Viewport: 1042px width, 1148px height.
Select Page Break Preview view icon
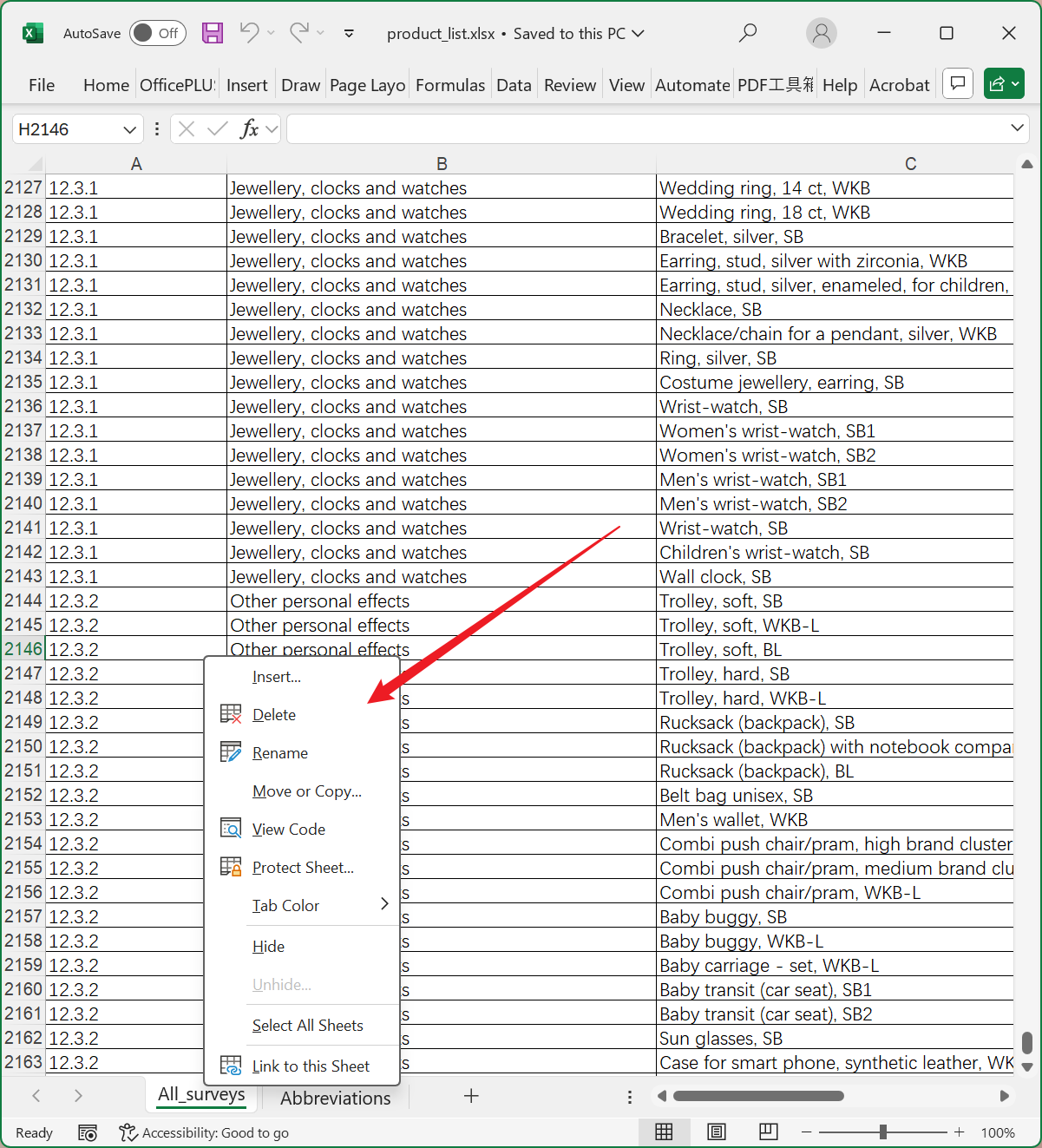[x=768, y=1132]
